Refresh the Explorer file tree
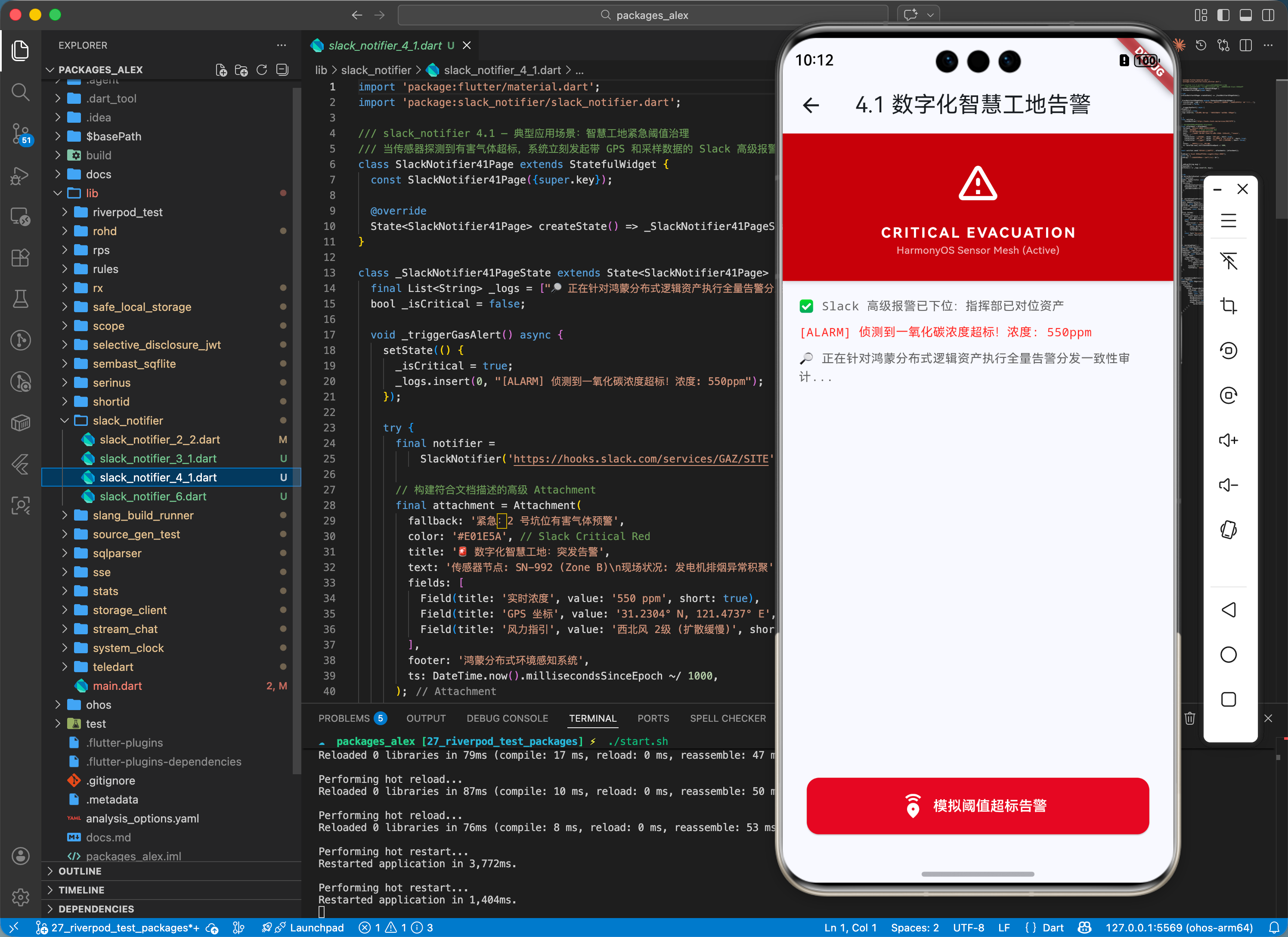 261,70
